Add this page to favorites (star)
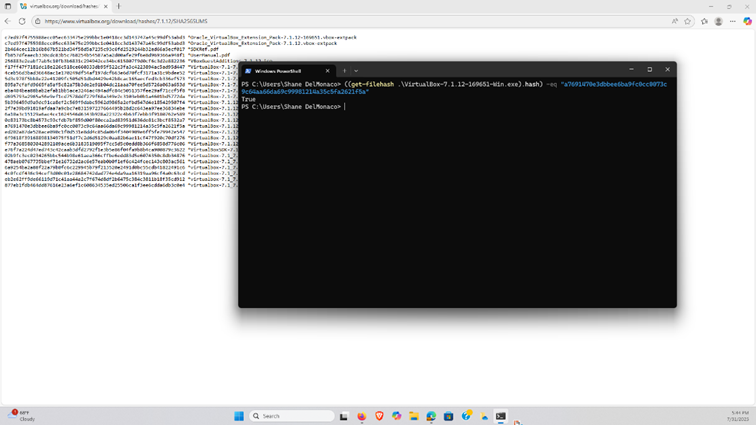 click(x=688, y=21)
